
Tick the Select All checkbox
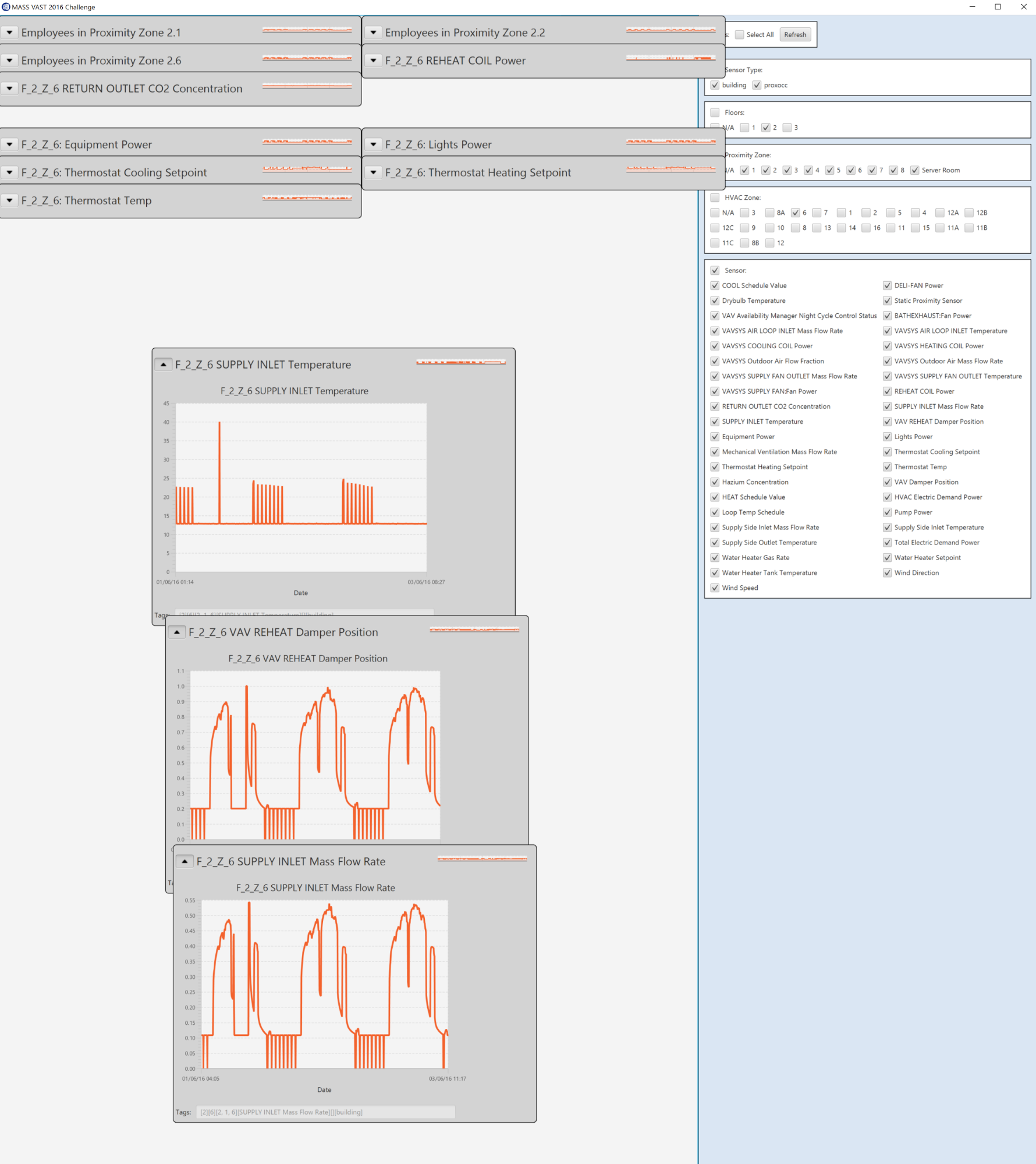(x=740, y=35)
